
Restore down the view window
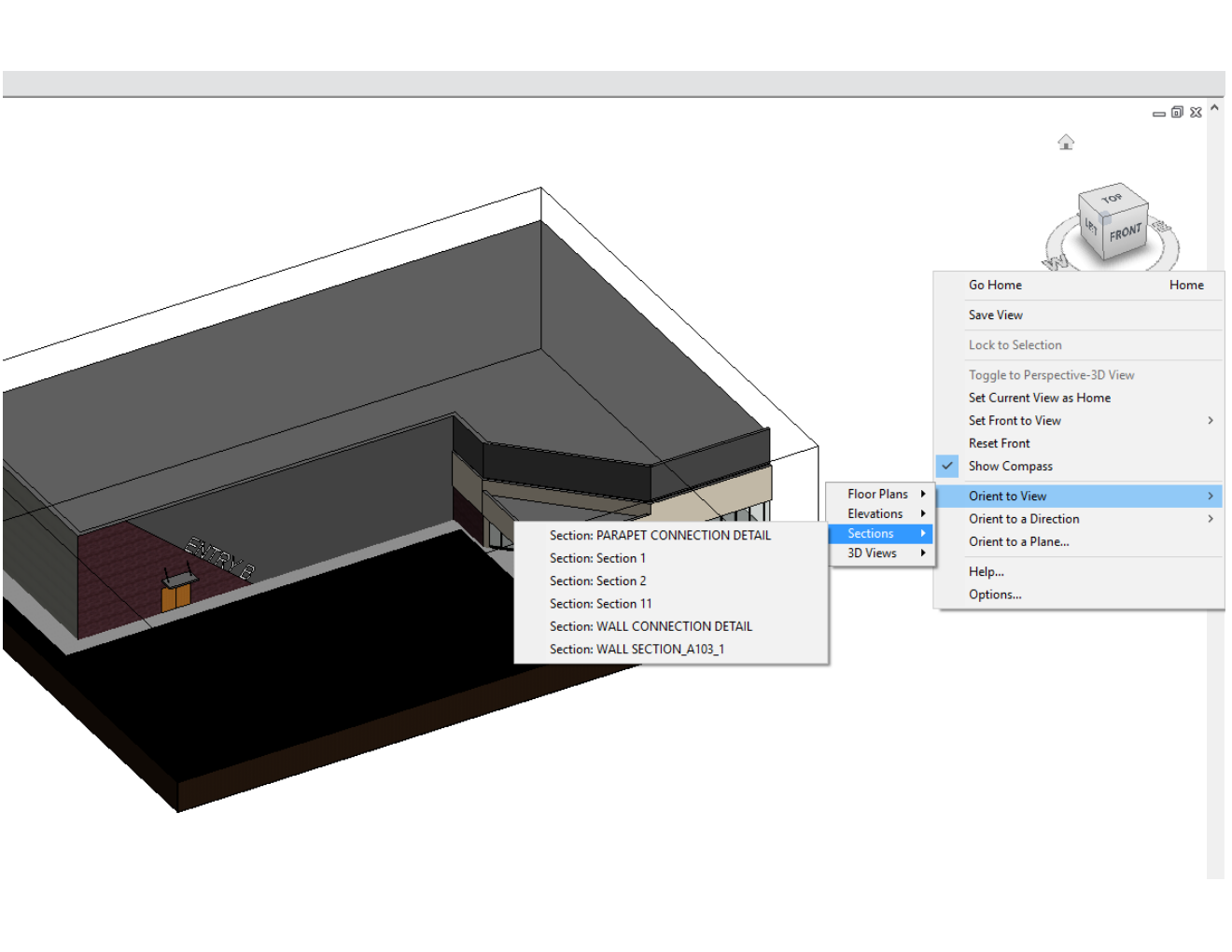point(1177,112)
